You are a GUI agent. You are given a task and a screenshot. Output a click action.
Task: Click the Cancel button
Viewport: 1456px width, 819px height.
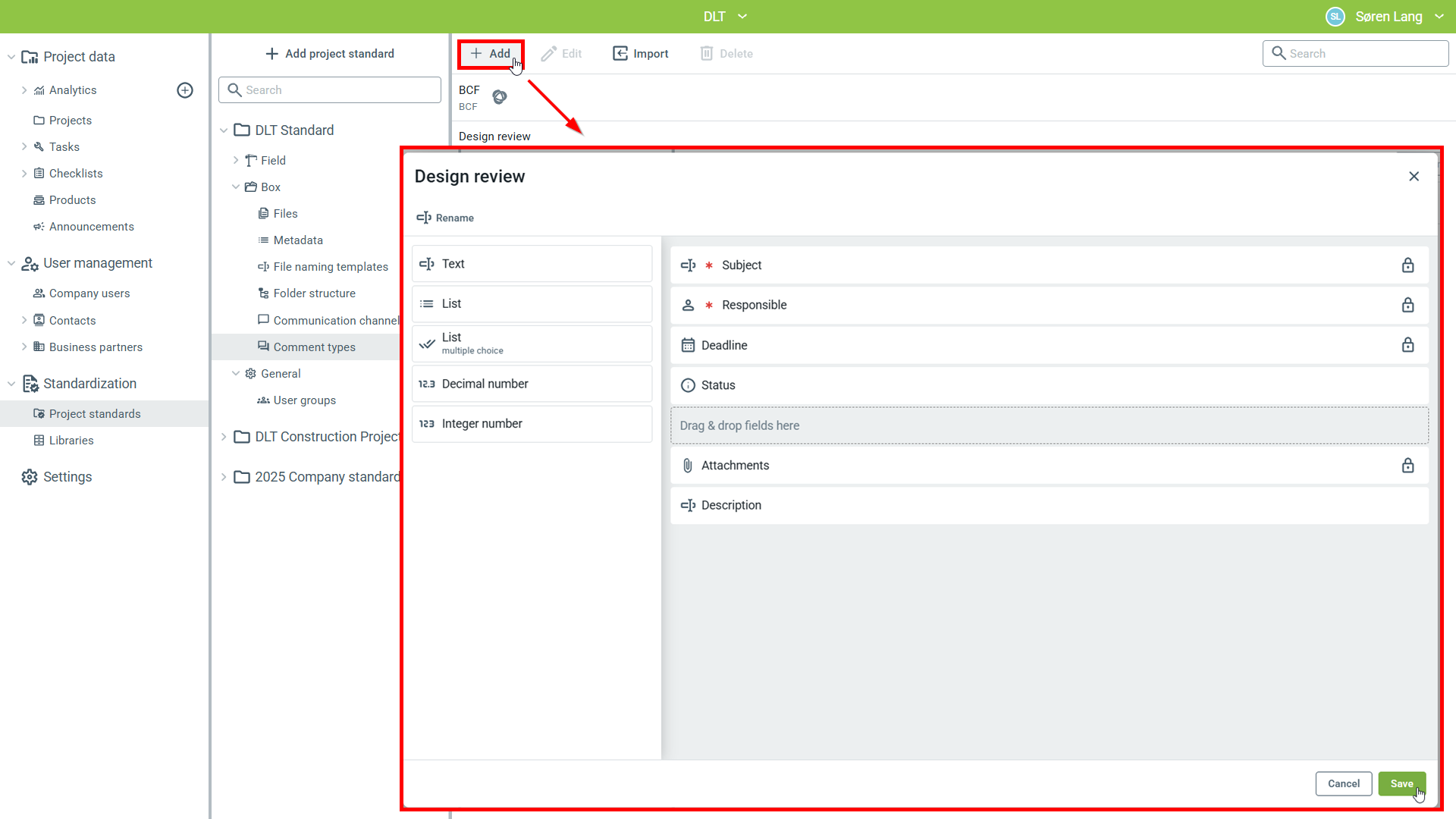point(1343,783)
